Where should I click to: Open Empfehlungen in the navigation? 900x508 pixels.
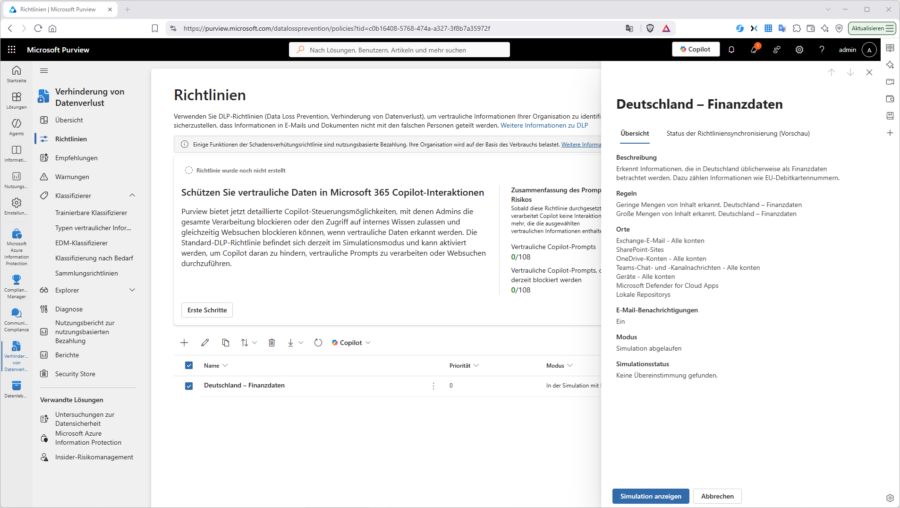(x=76, y=158)
